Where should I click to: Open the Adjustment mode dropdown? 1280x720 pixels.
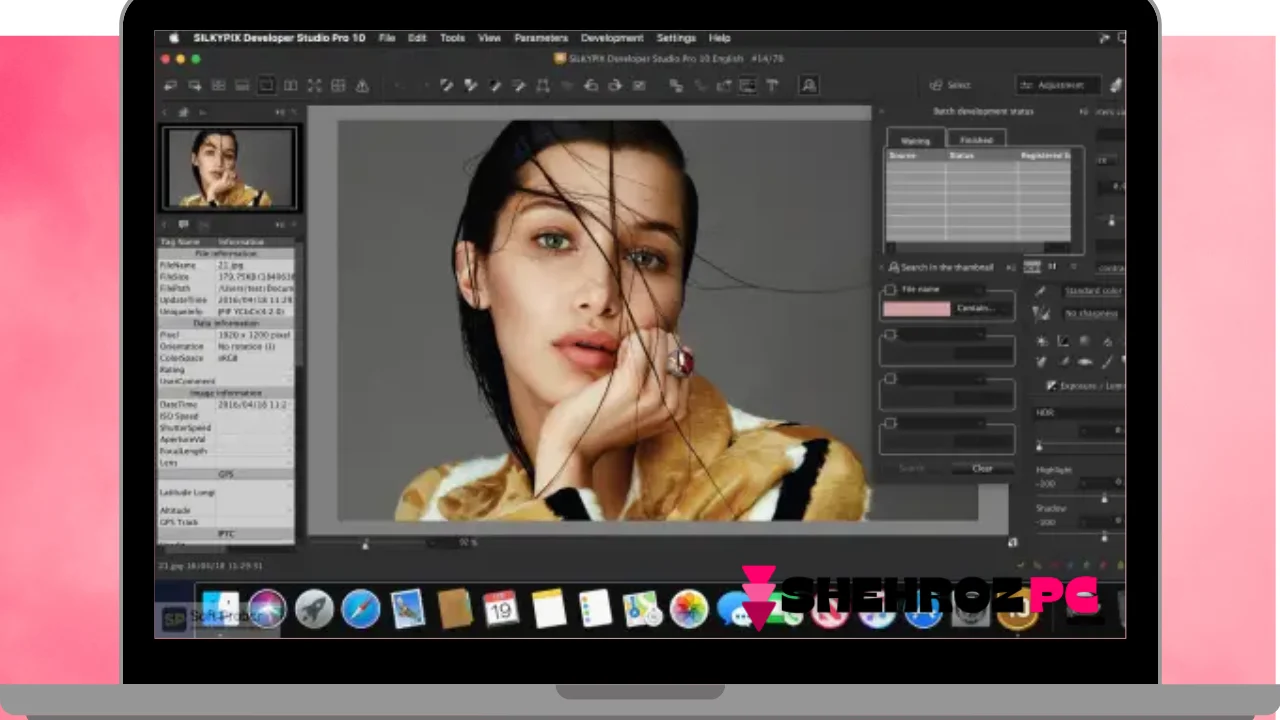click(x=1059, y=86)
